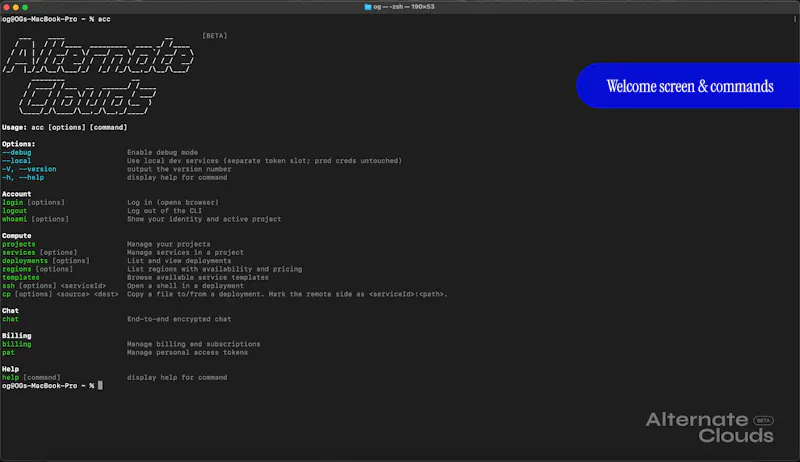Click 'Log in (opens browser)' description
This screenshot has height=462, width=800.
[172, 202]
